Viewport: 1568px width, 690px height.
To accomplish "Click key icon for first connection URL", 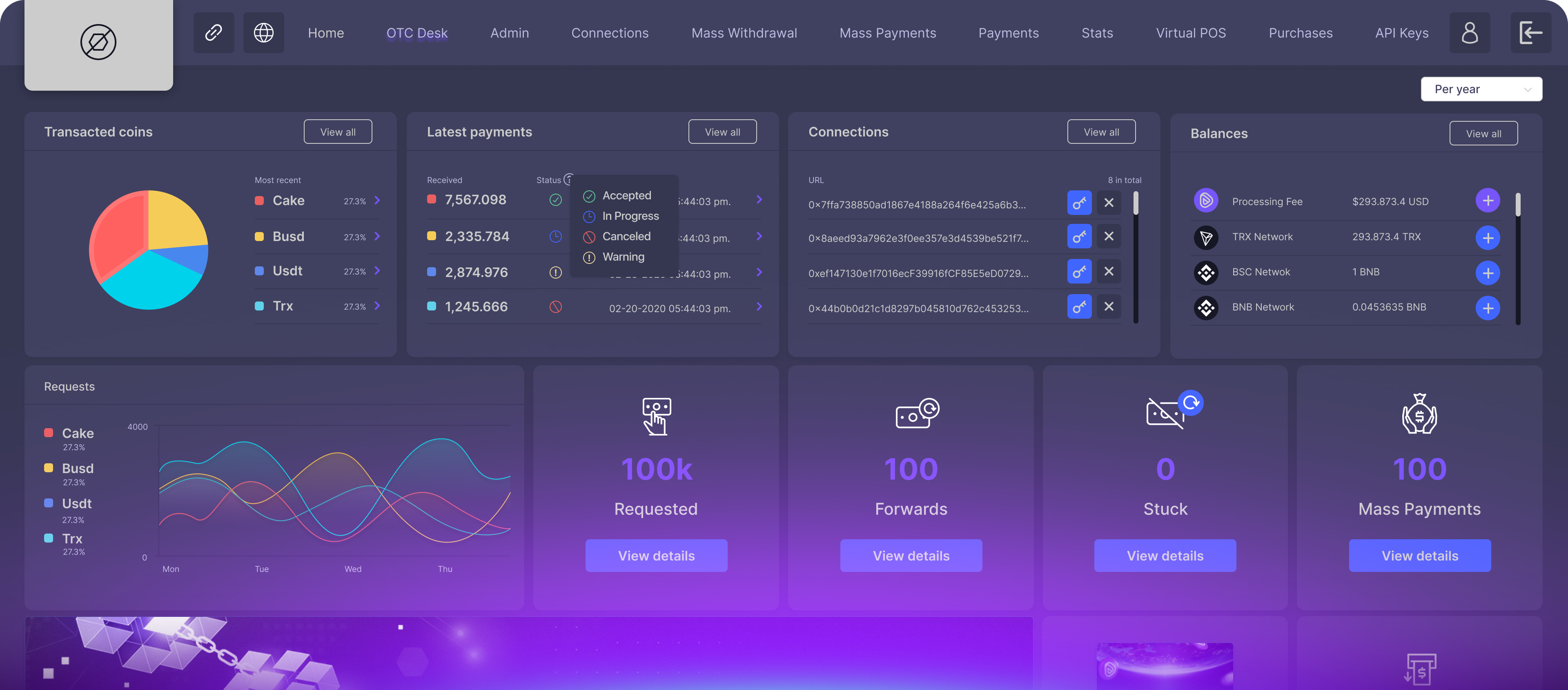I will [x=1078, y=203].
